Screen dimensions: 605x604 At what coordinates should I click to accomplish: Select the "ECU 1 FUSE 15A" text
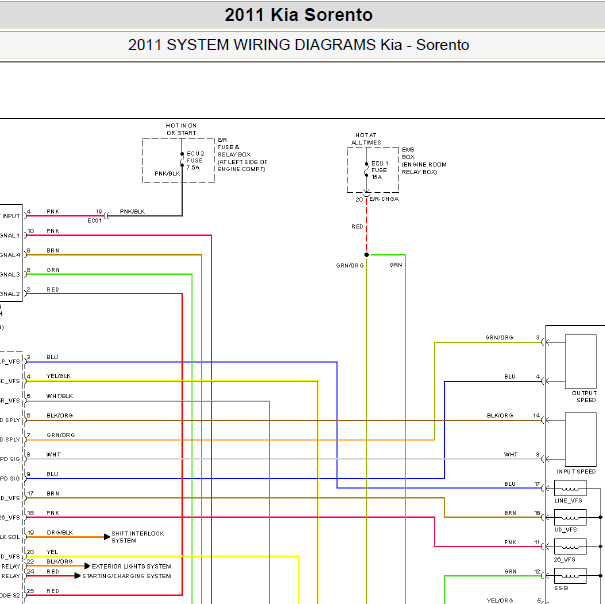[x=380, y=170]
